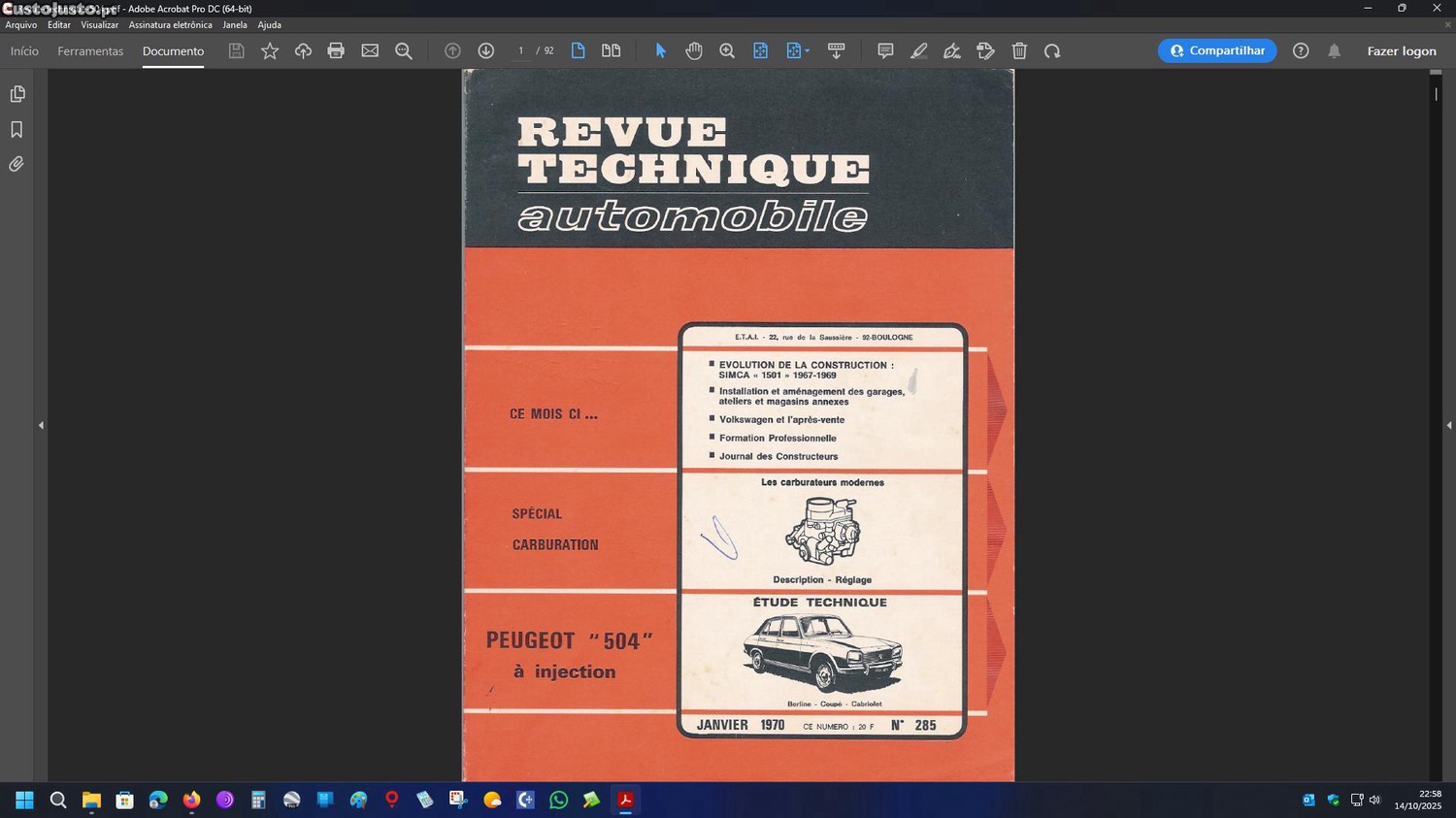Select the Hand pan tool
Image resolution: width=1456 pixels, height=818 pixels.
[693, 50]
